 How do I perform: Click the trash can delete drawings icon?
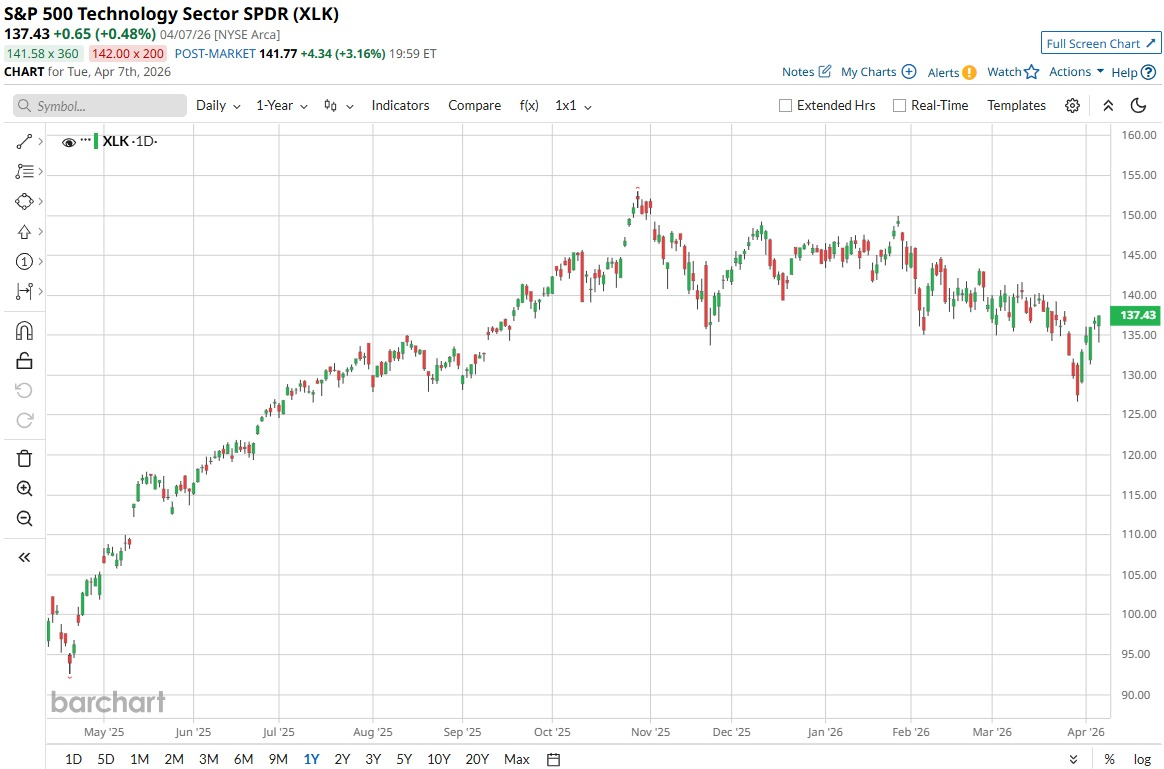(x=25, y=458)
